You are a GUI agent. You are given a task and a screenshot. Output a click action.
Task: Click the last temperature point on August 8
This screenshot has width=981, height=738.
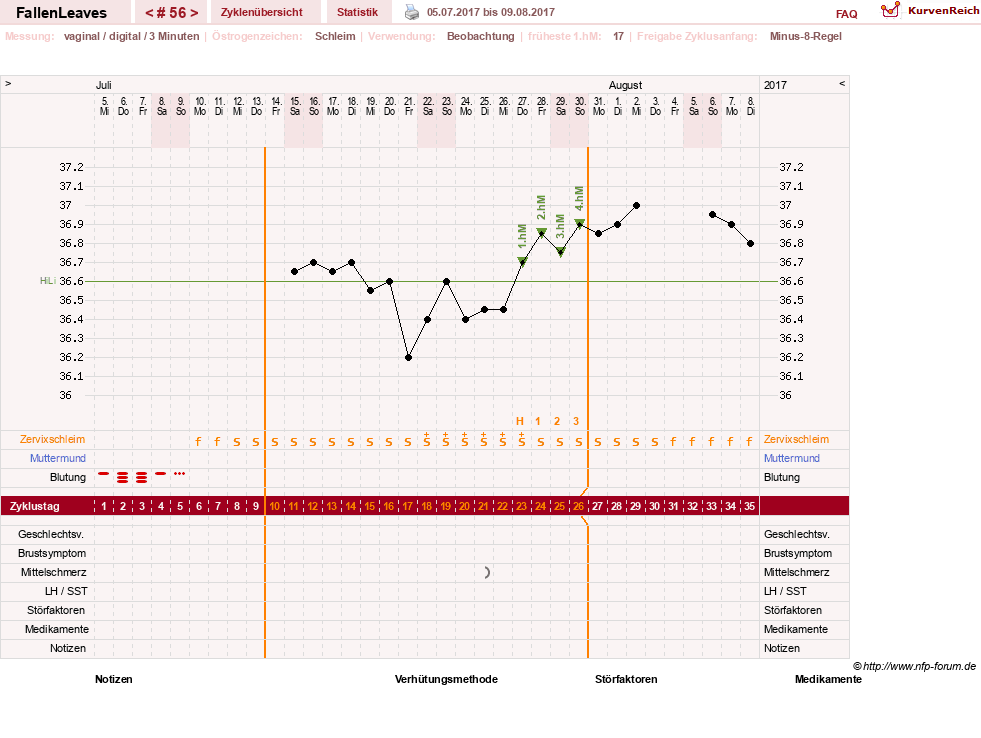point(751,243)
